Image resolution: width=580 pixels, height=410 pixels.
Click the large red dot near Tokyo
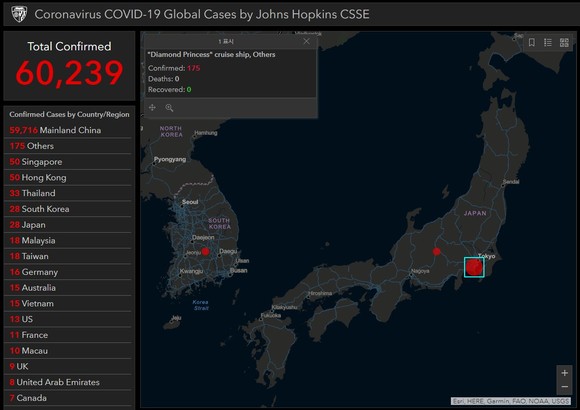474,267
